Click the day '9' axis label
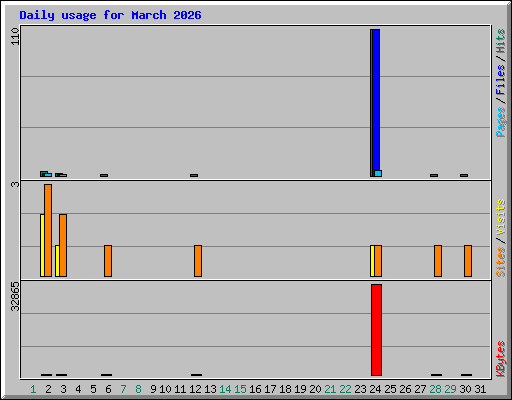Viewport: 512px width, 400px height. click(153, 389)
